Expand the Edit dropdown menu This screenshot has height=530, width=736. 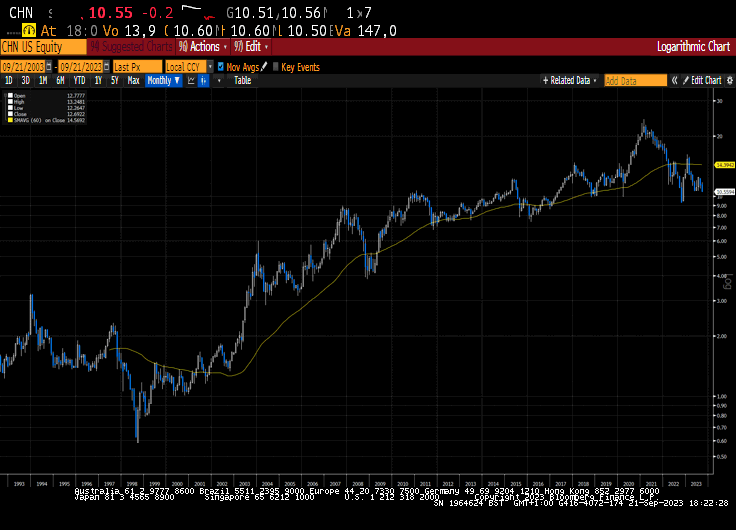[x=251, y=47]
